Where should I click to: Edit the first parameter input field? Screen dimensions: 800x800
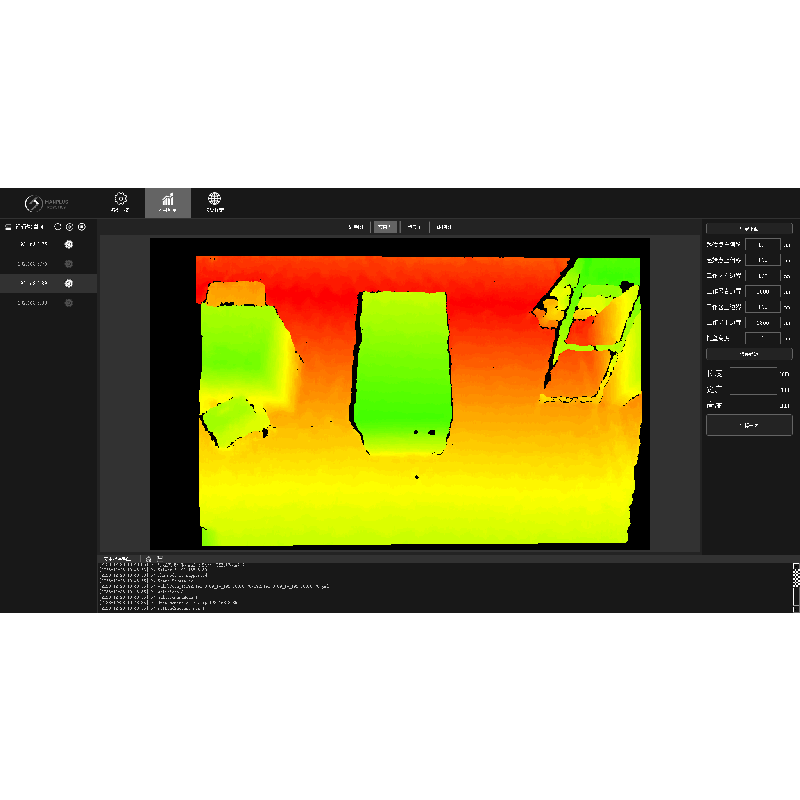(762, 244)
